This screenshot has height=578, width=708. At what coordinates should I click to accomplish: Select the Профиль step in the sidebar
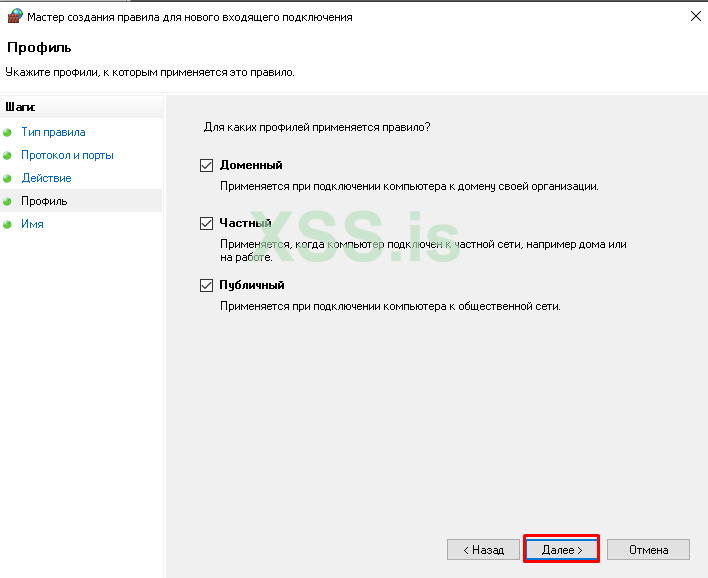coord(44,201)
